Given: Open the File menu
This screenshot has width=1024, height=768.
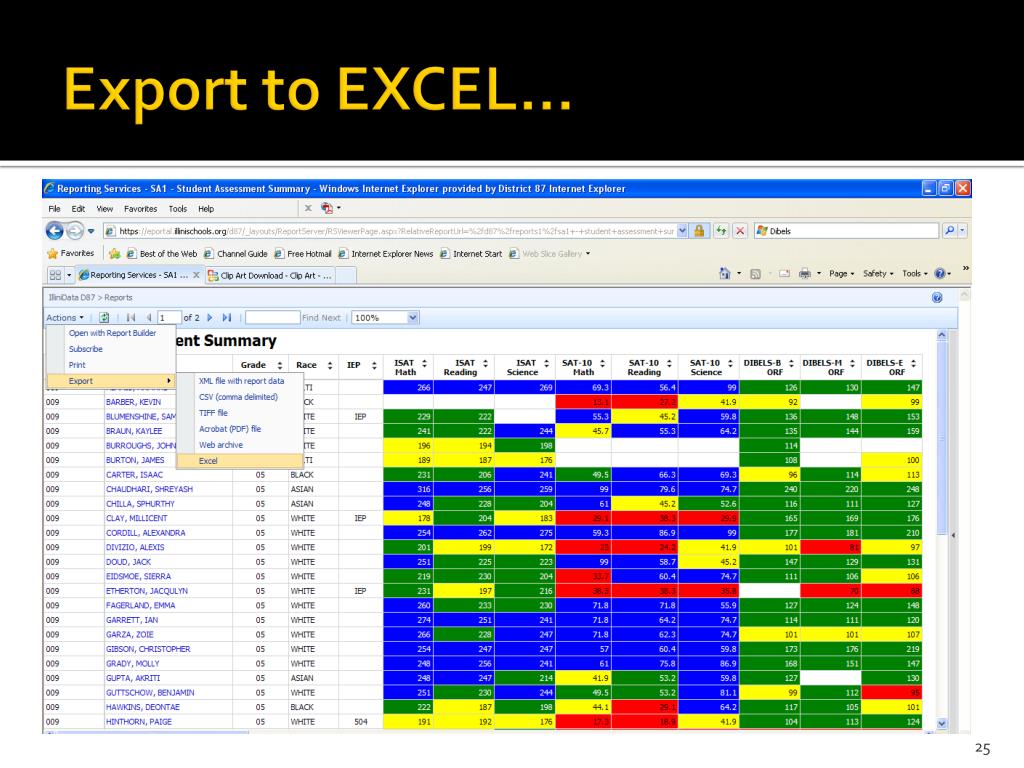Looking at the screenshot, I should [x=54, y=209].
